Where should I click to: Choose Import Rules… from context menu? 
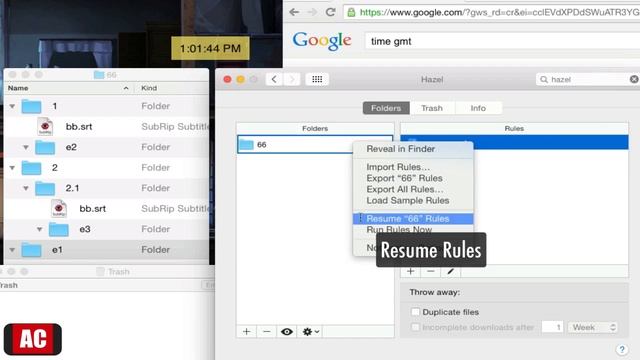[x=398, y=167]
